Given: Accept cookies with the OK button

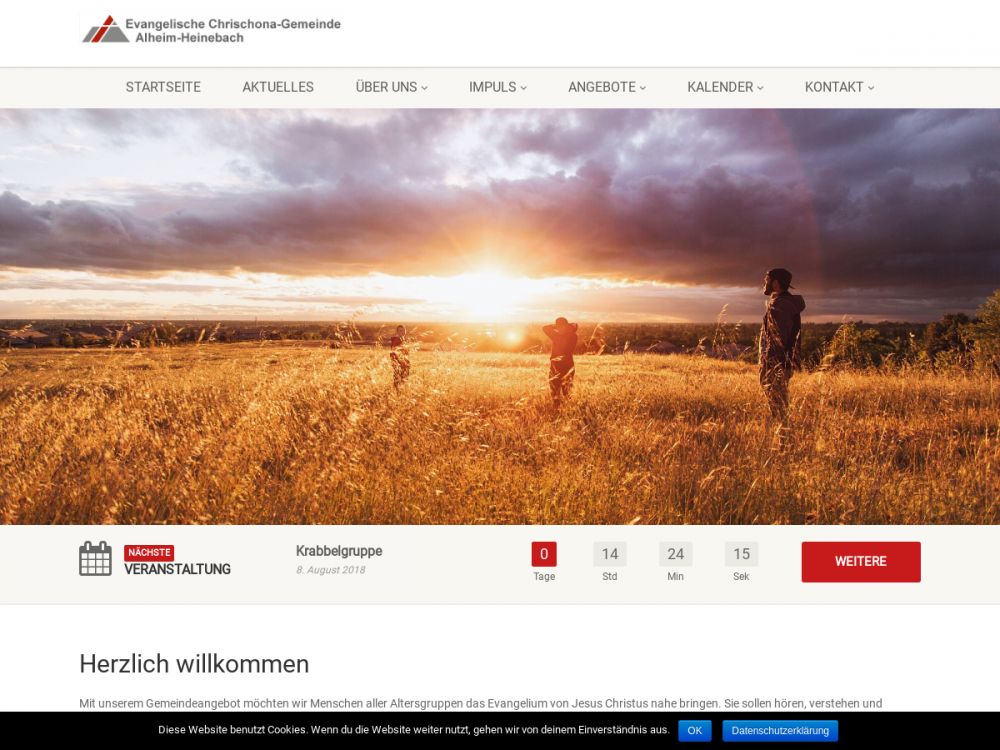Looking at the screenshot, I should pos(695,731).
